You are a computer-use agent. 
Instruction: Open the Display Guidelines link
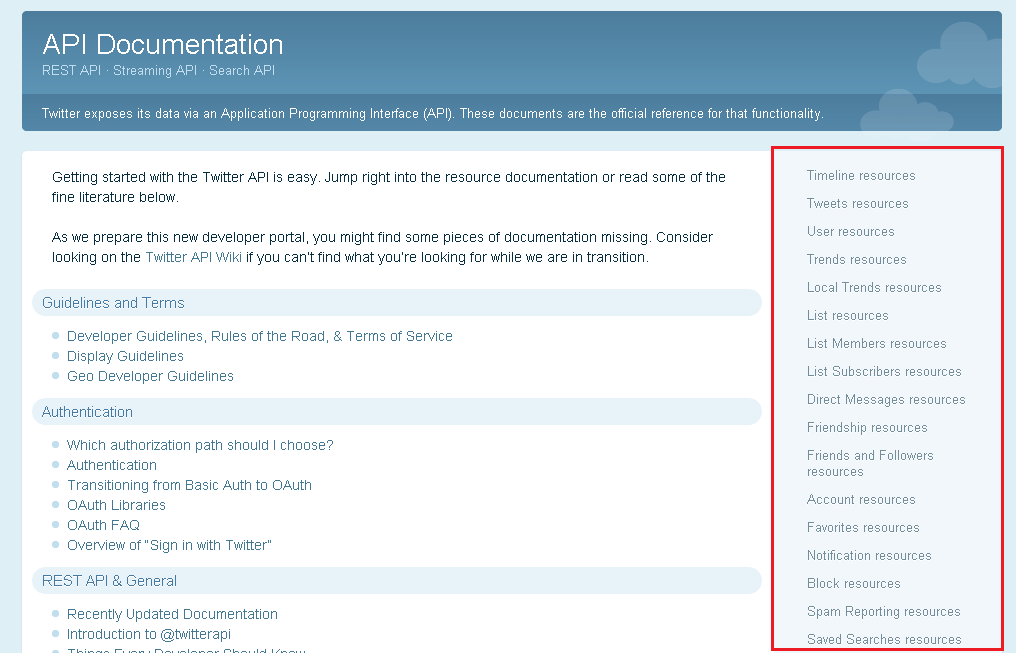point(125,356)
